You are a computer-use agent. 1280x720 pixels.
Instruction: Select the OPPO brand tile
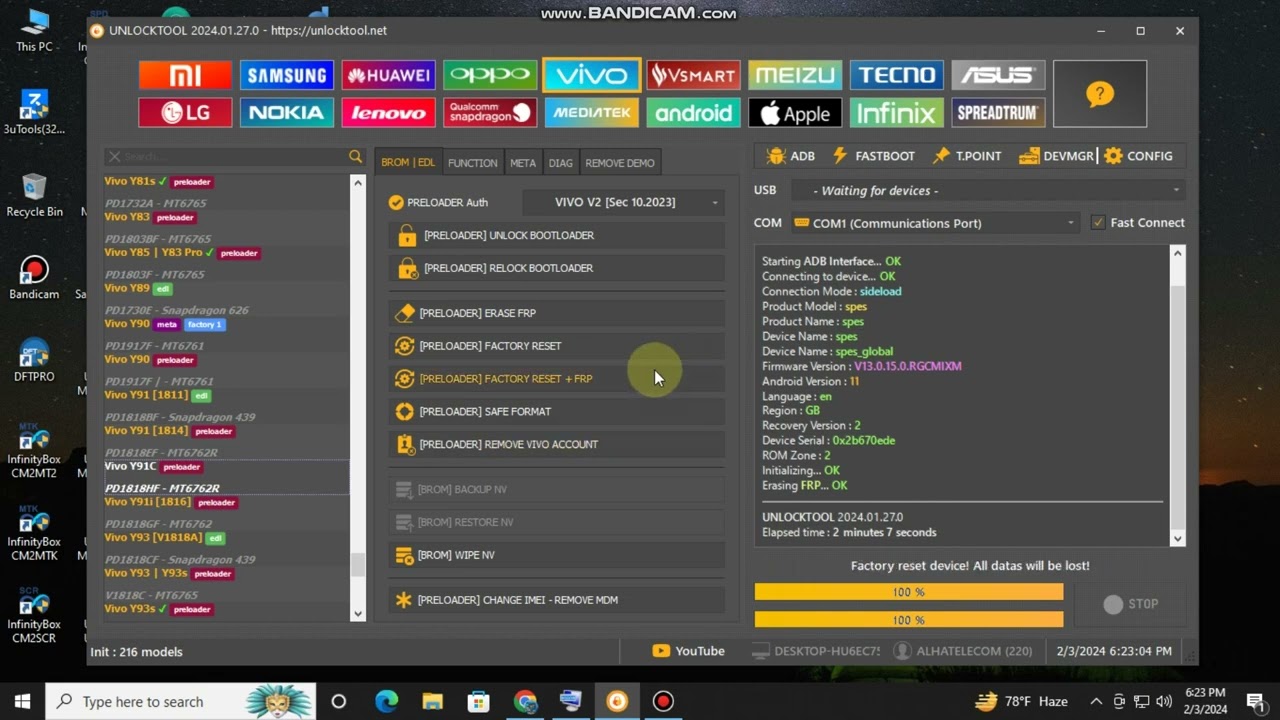coord(490,75)
